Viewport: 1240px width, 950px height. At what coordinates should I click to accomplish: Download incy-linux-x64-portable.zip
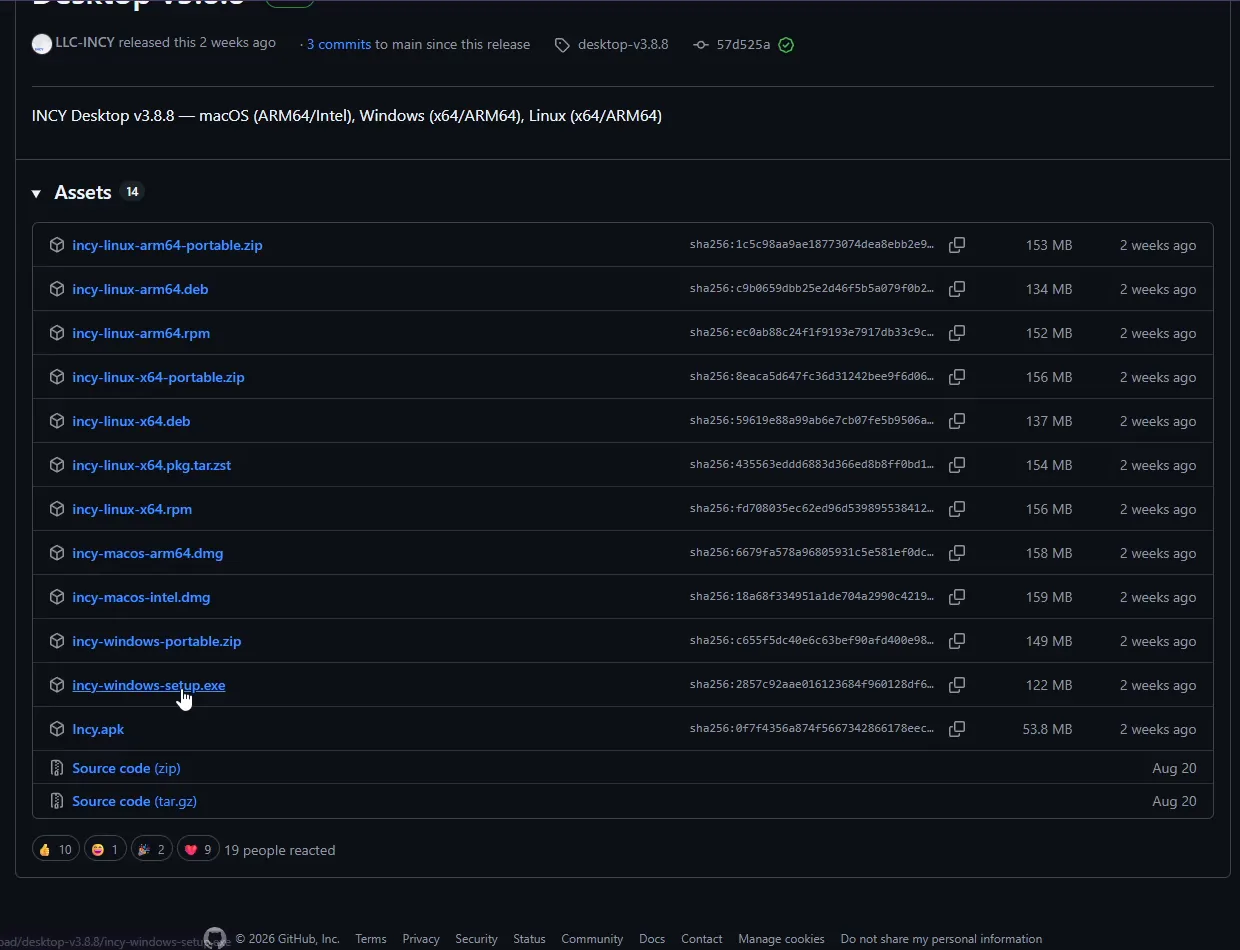point(158,377)
